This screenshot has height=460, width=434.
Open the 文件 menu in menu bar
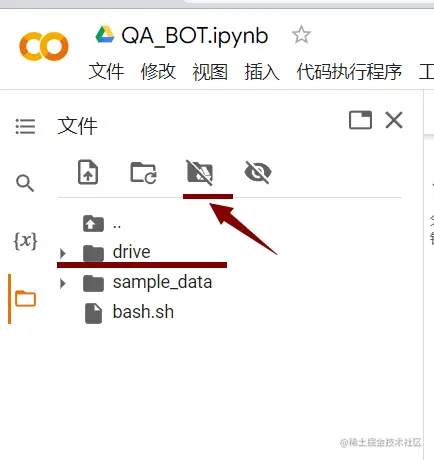coord(106,71)
